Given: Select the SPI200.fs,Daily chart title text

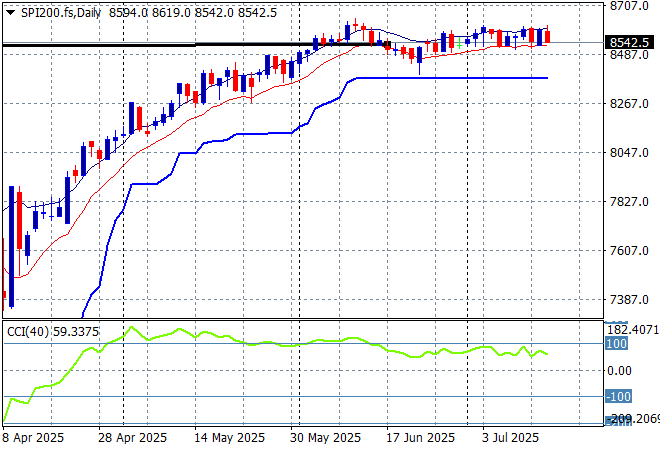Looking at the screenshot, I should [x=61, y=13].
